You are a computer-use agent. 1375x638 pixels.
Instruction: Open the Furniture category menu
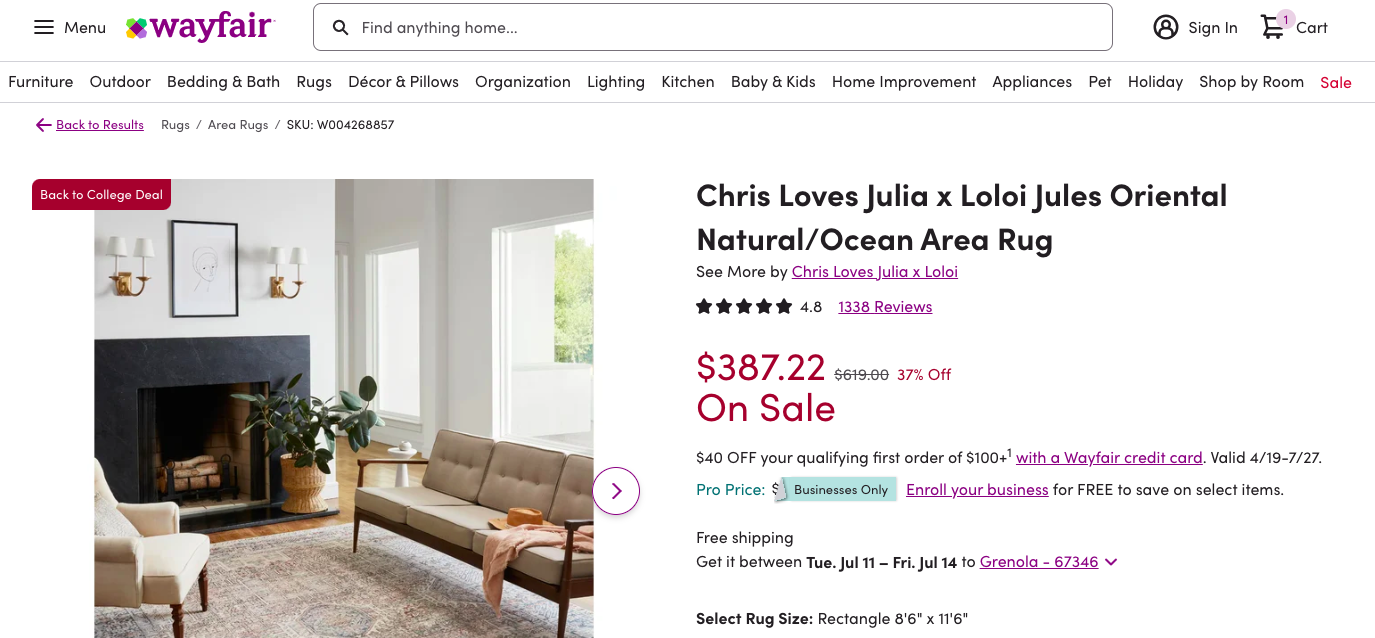click(41, 82)
